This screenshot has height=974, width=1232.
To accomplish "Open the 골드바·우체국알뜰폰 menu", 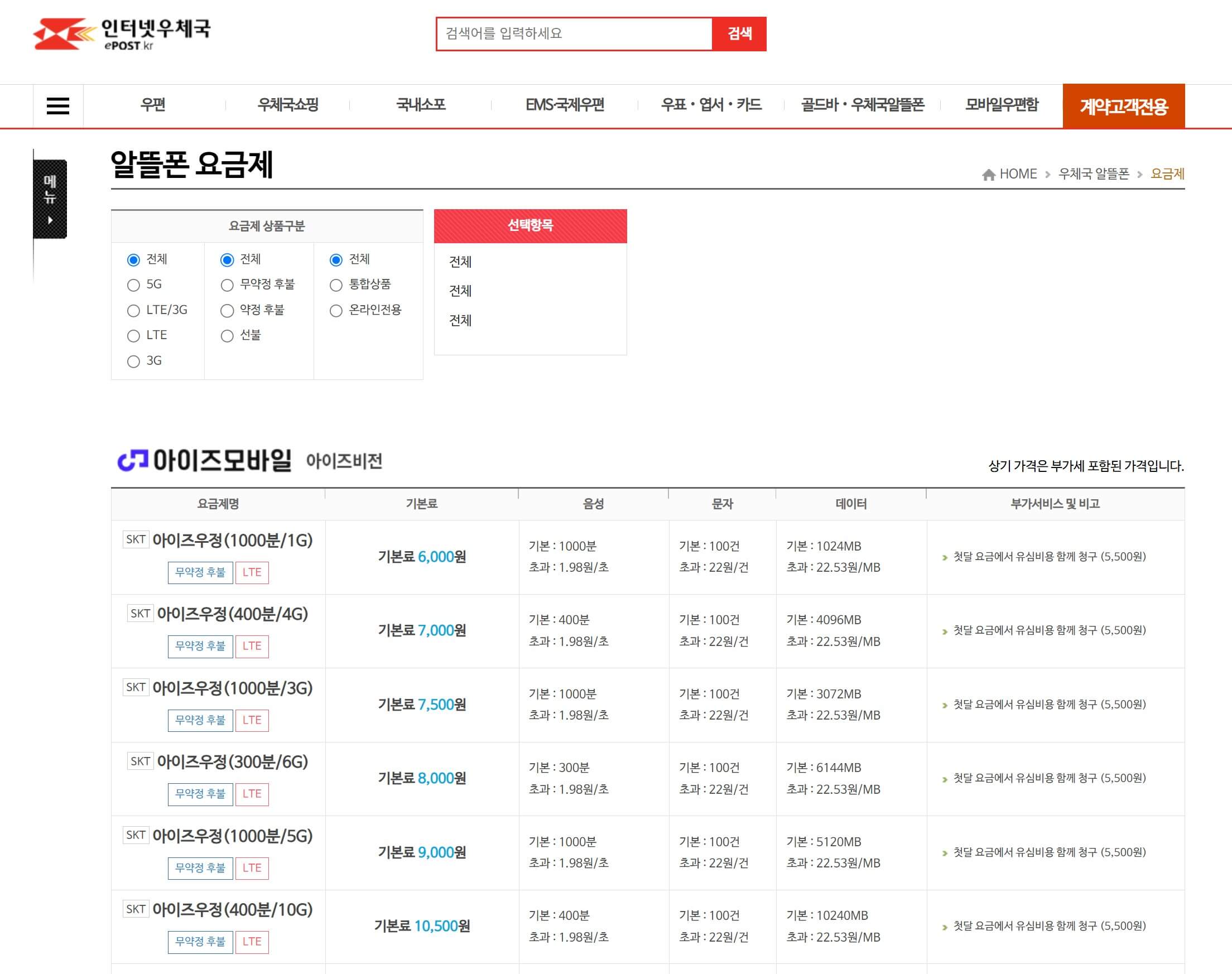I will pyautogui.click(x=863, y=105).
